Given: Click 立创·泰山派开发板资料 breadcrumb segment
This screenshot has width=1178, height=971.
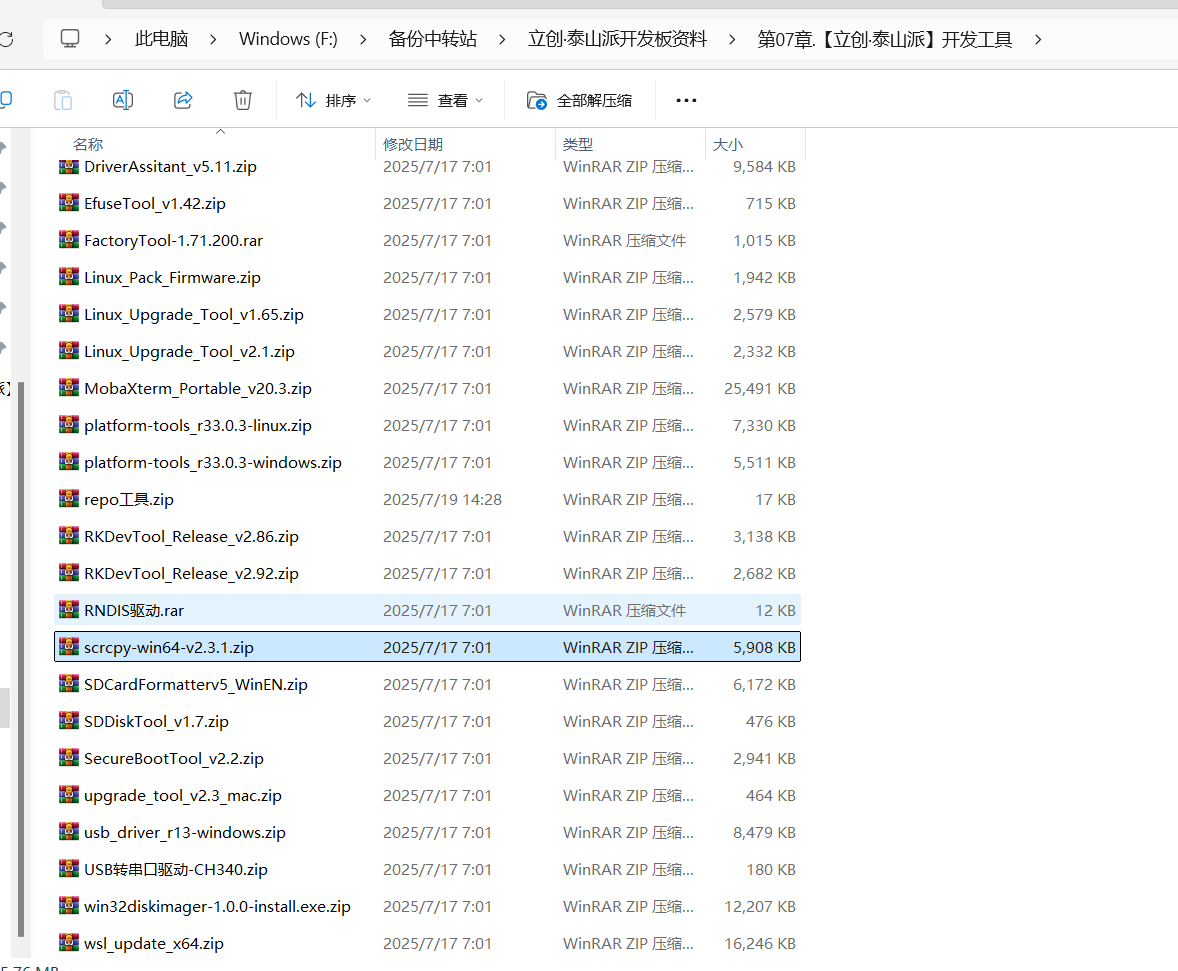Looking at the screenshot, I should point(618,39).
